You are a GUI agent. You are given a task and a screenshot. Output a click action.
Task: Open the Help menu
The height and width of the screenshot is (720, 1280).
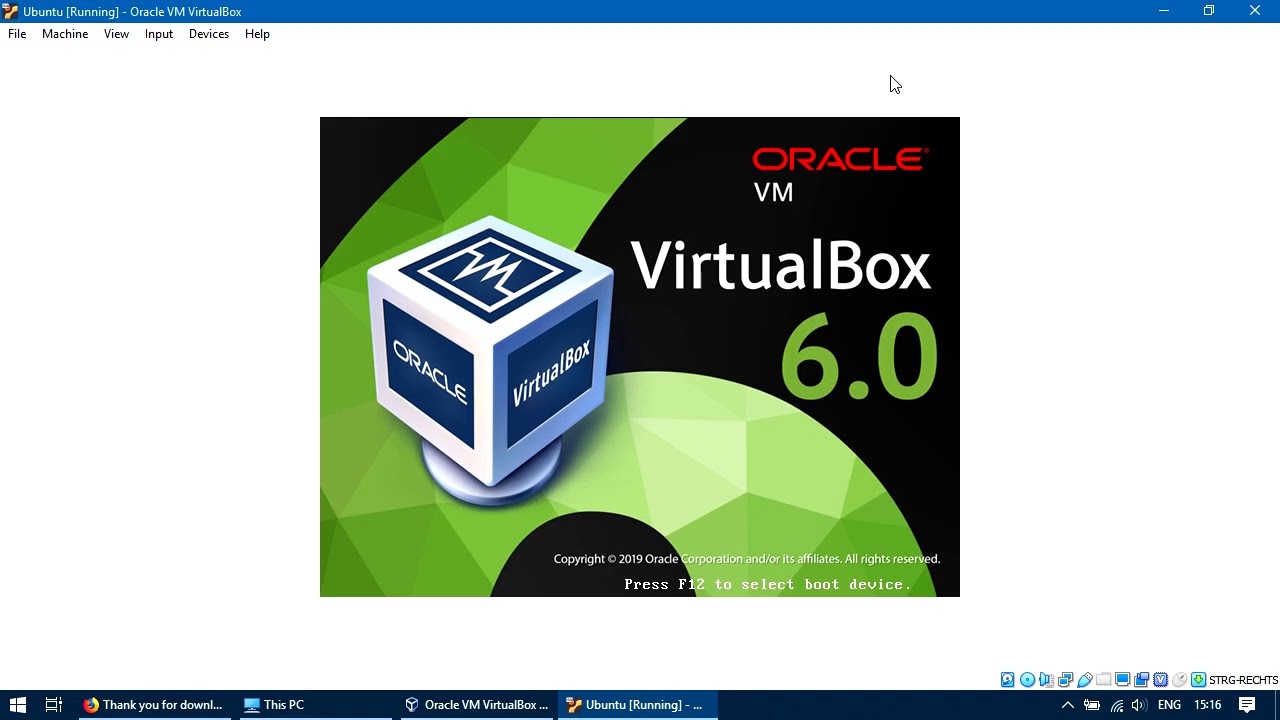pos(257,34)
